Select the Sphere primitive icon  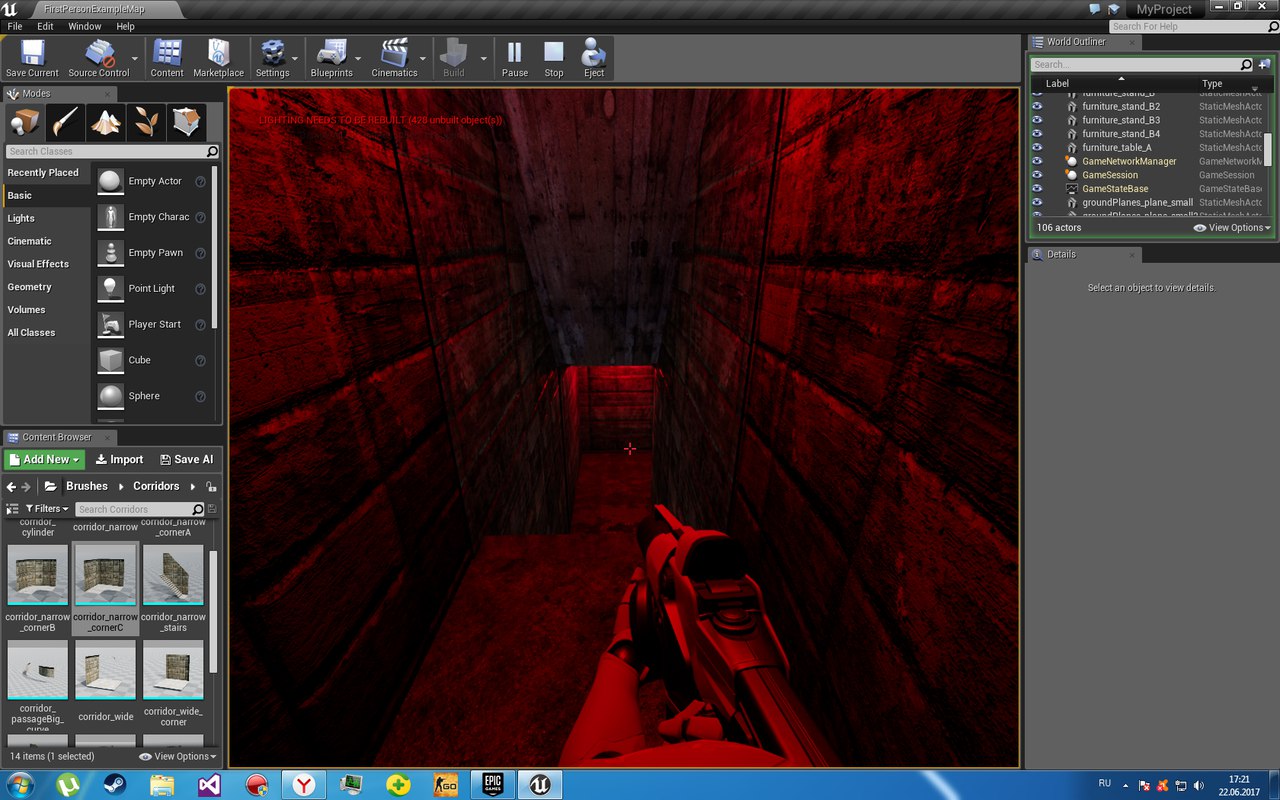pyautogui.click(x=110, y=396)
